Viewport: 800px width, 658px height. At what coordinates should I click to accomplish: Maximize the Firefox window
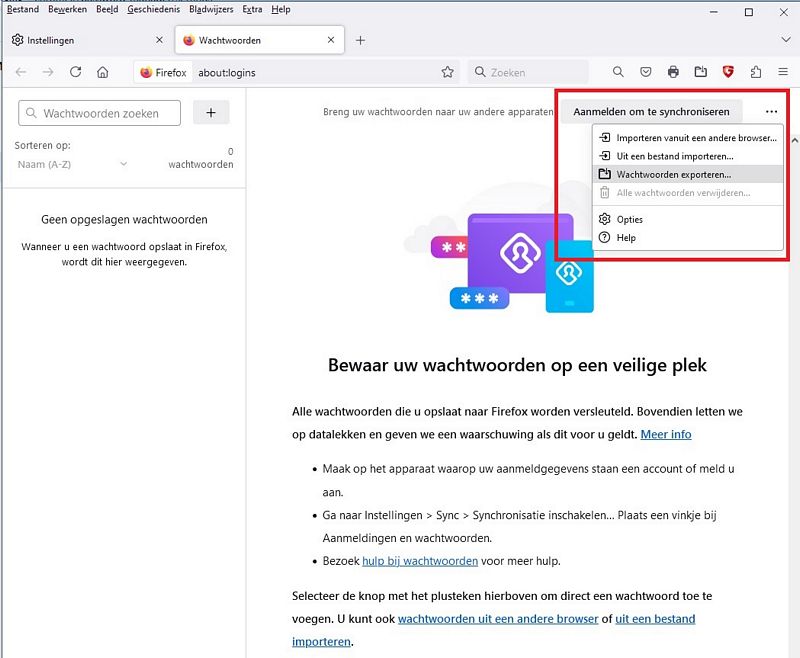coord(748,12)
